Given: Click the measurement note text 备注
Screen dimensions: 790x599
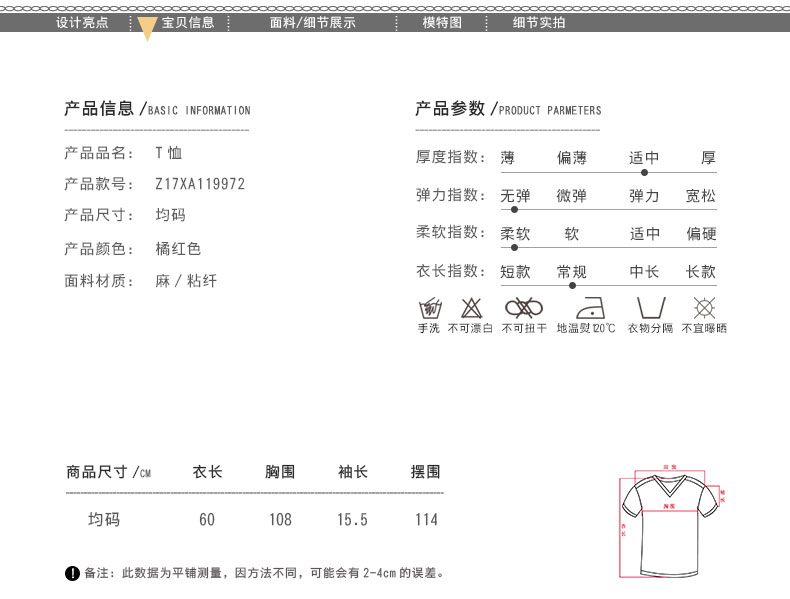Looking at the screenshot, I should [265, 573].
